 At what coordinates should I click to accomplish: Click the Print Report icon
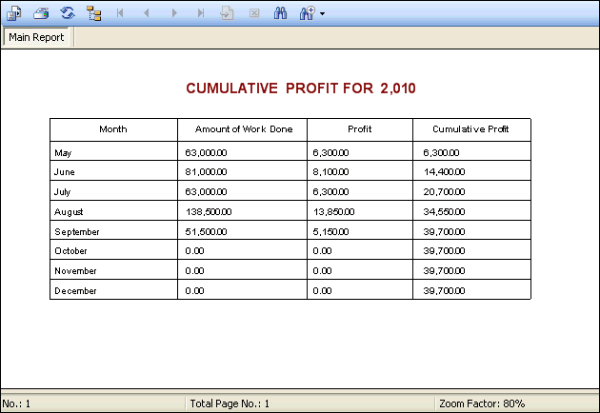click(x=41, y=13)
